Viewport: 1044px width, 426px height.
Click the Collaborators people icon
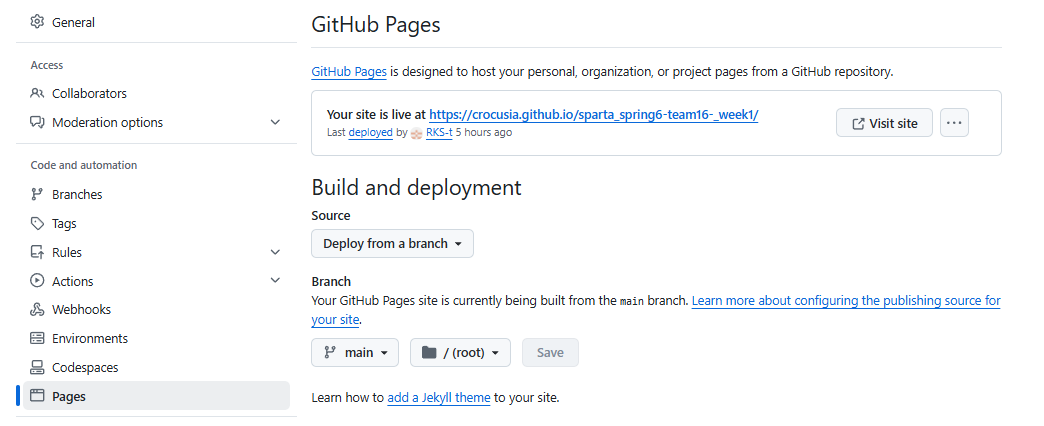[x=37, y=93]
